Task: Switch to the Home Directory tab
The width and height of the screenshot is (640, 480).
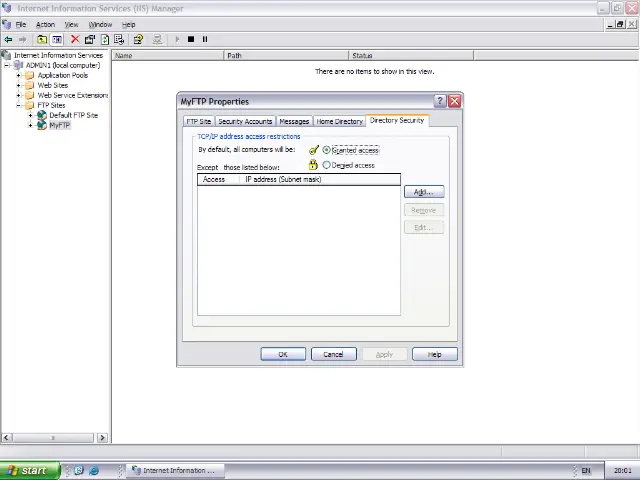Action: (340, 121)
